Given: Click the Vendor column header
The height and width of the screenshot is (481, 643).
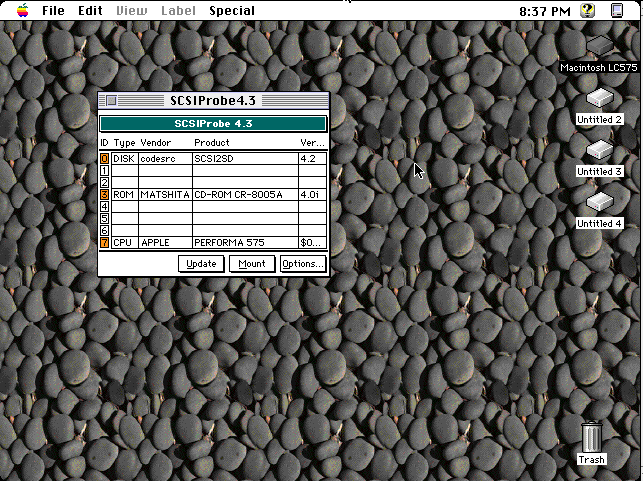Looking at the screenshot, I should click(x=155, y=143).
